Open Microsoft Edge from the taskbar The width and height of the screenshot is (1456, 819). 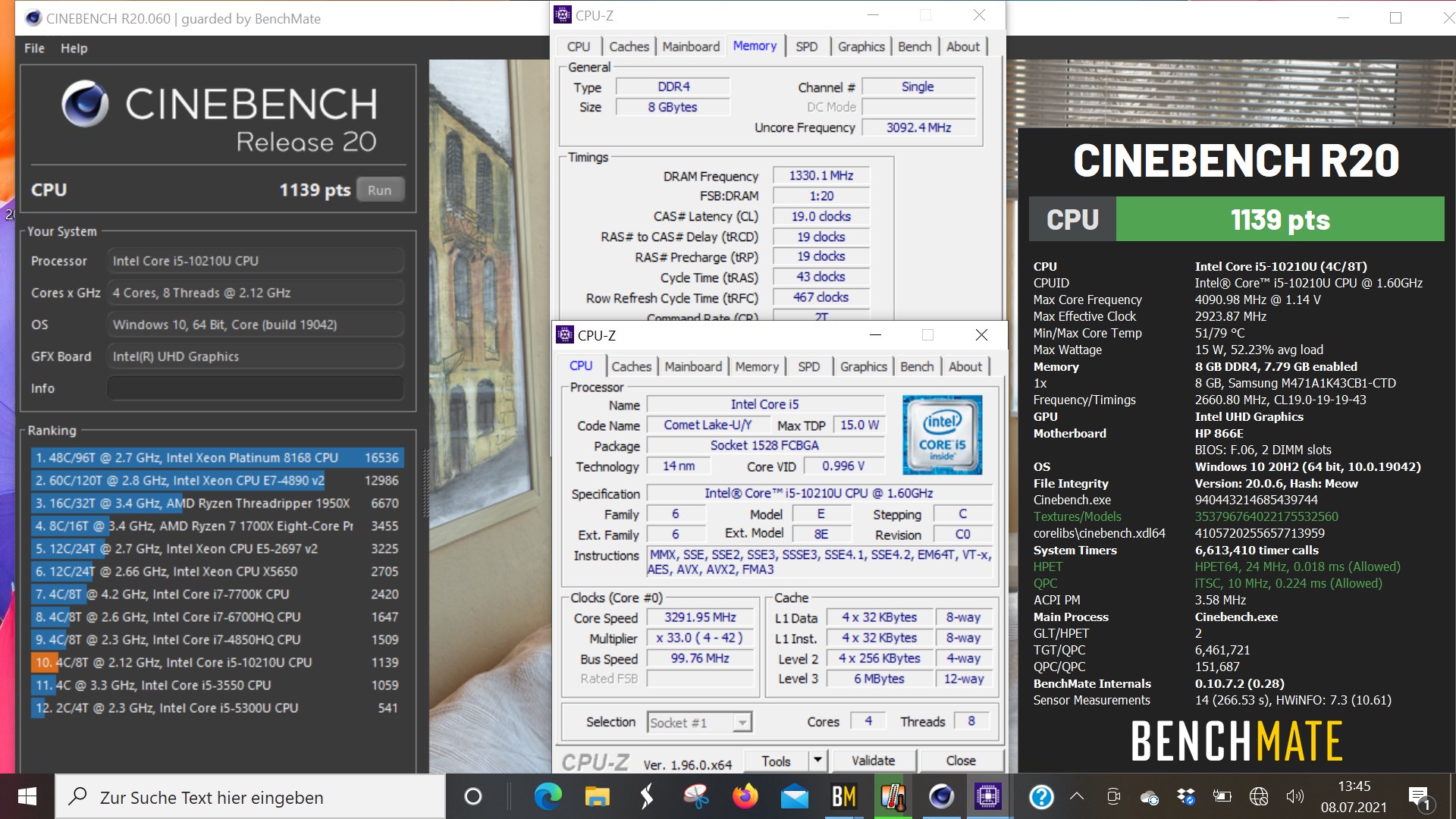[x=548, y=796]
